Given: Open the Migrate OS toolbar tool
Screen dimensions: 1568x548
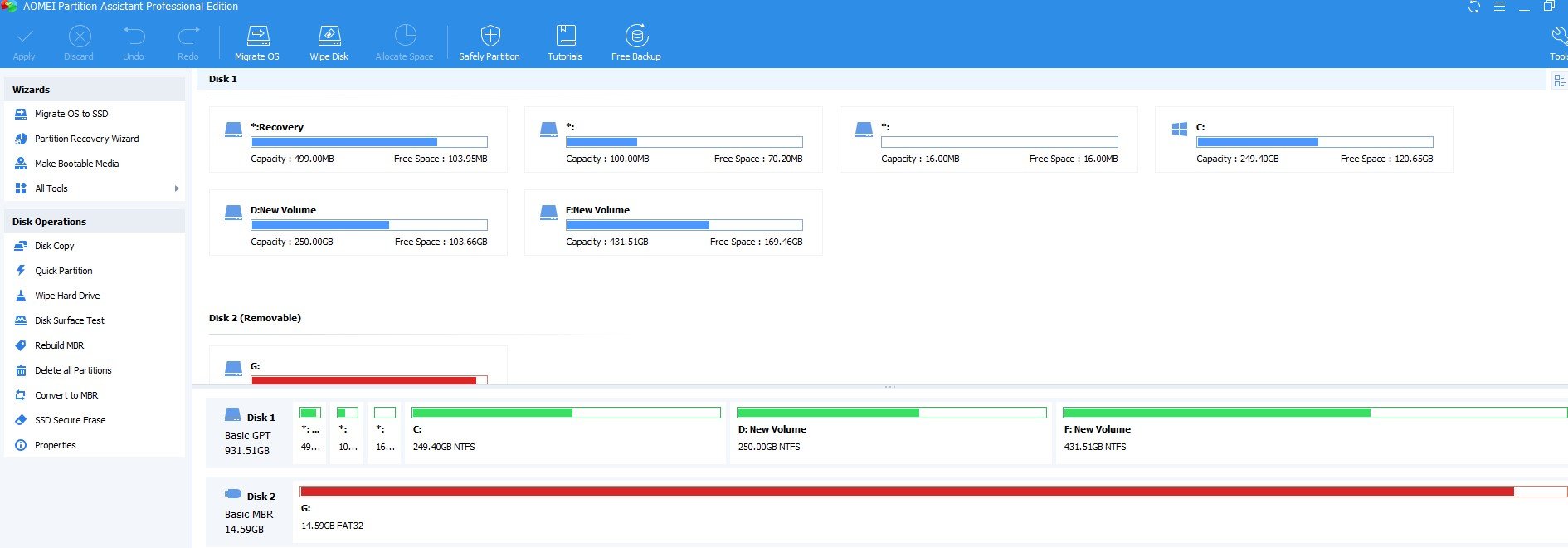Looking at the screenshot, I should coord(257,43).
